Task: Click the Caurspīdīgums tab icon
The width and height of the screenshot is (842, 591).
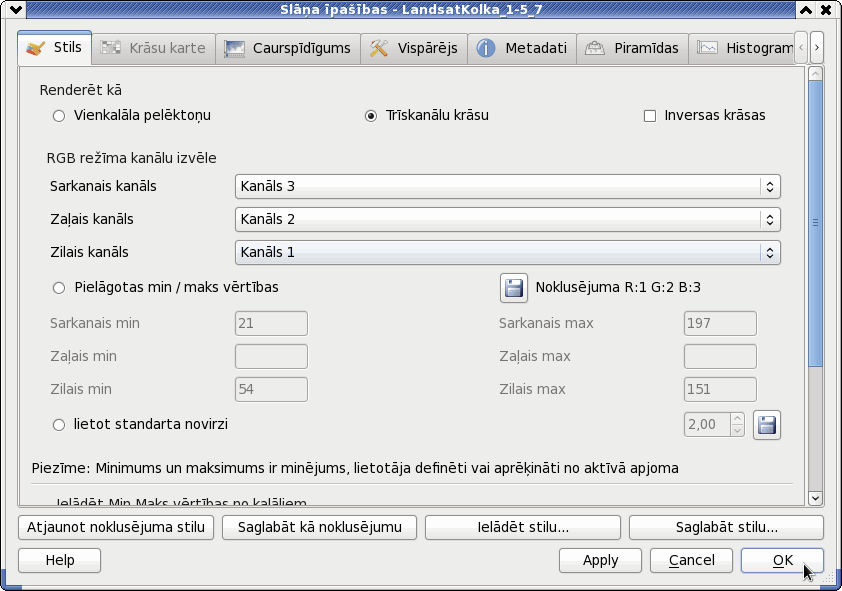Action: [234, 49]
